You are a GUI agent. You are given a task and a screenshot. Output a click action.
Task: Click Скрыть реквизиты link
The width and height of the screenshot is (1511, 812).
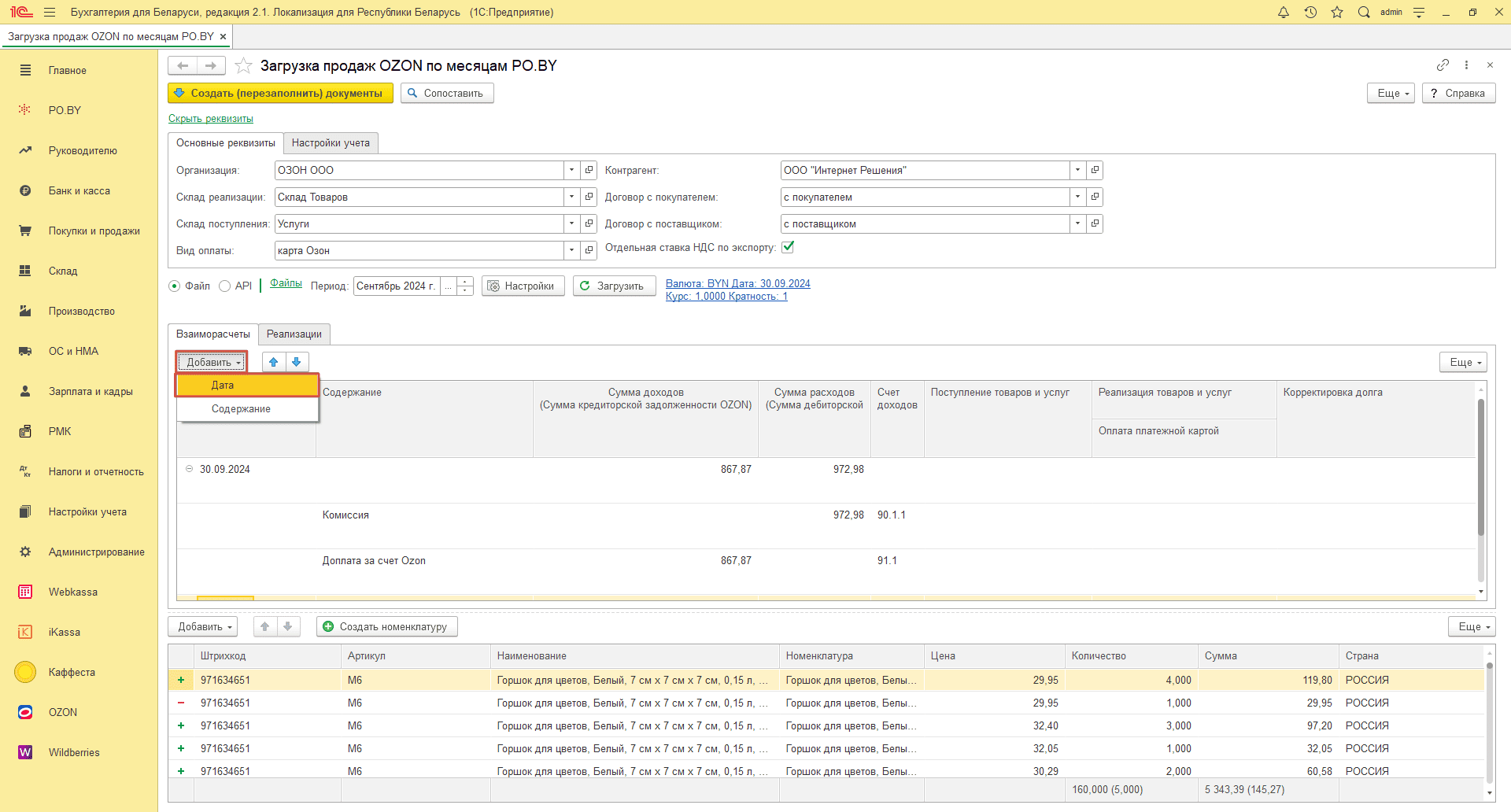211,119
